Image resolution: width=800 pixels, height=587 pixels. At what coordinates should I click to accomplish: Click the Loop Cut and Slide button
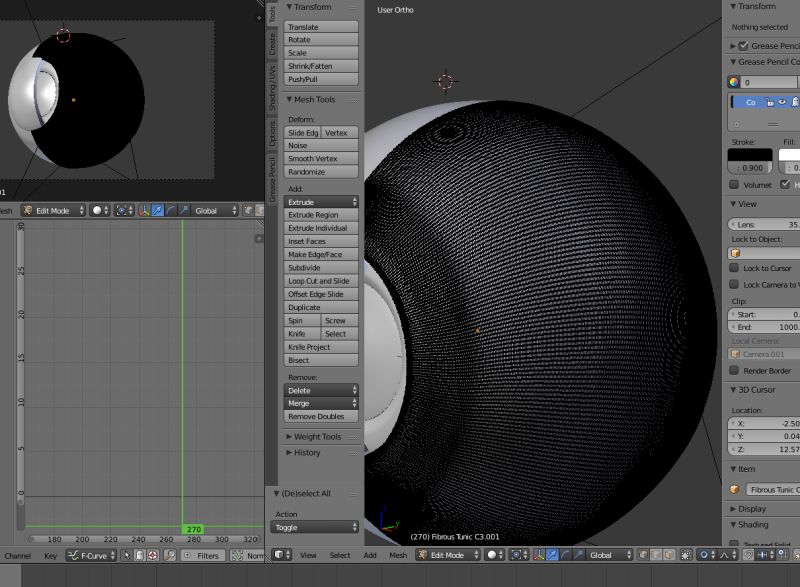point(320,281)
